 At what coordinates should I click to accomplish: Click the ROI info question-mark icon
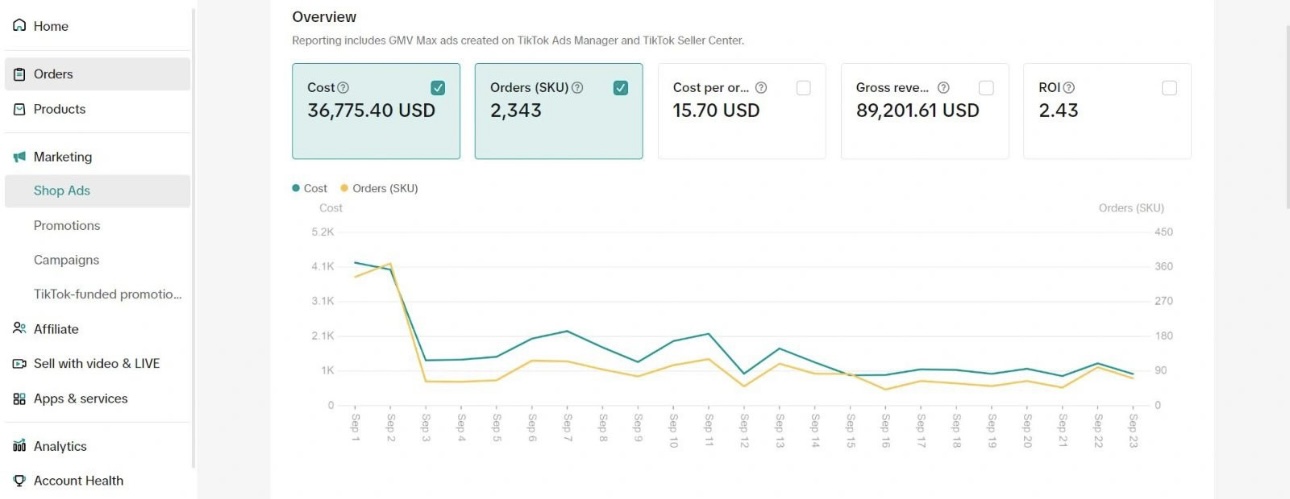point(1069,88)
